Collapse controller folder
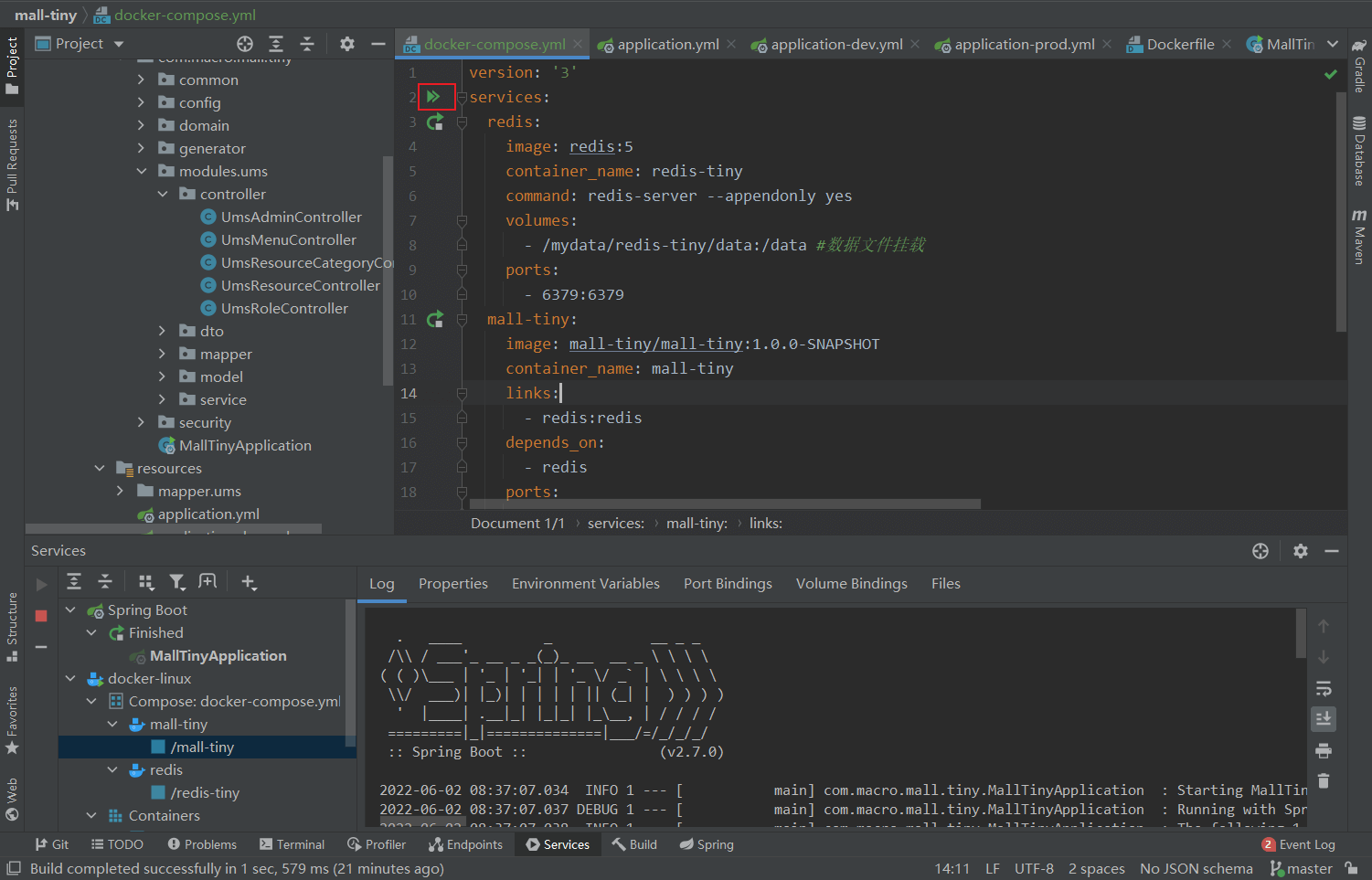1372x880 pixels. coord(163,194)
